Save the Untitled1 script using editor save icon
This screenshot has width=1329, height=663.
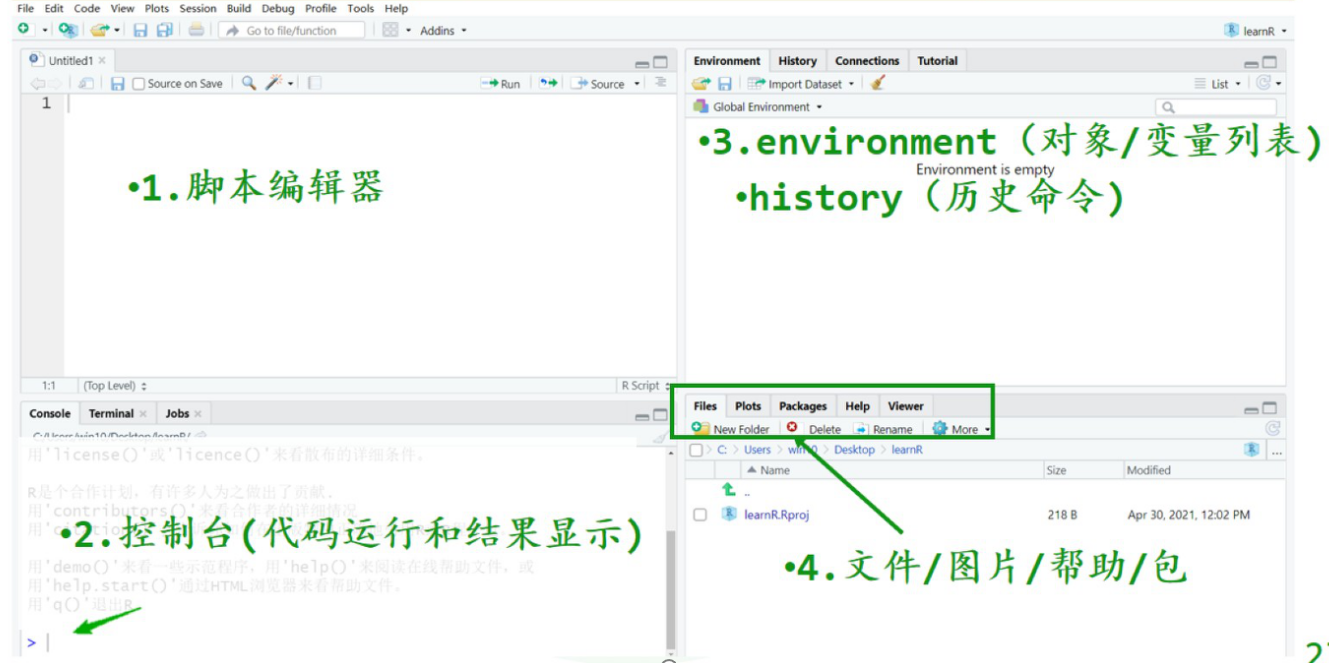[118, 84]
